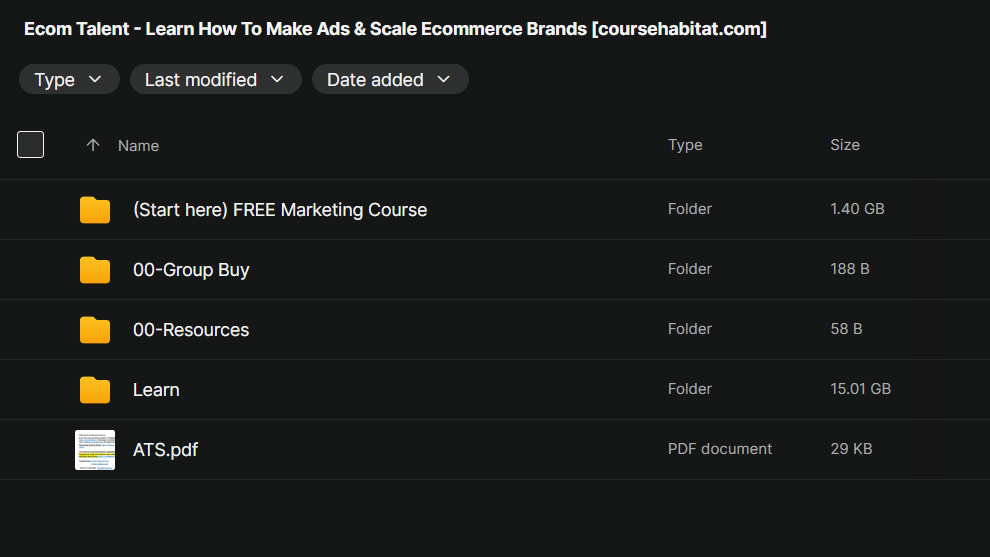Click the 00-Group Buy folder icon
The width and height of the screenshot is (990, 557).
pyautogui.click(x=95, y=270)
